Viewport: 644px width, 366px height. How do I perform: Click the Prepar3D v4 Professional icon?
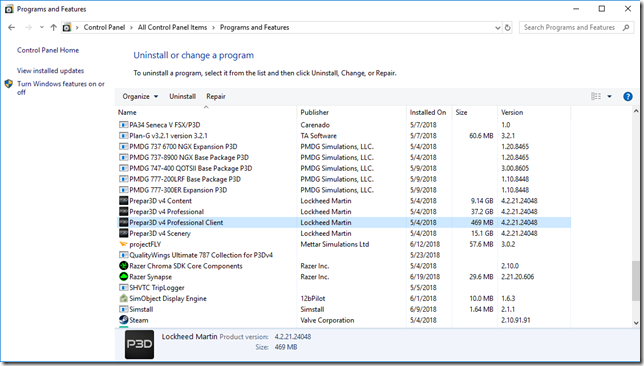[123, 212]
